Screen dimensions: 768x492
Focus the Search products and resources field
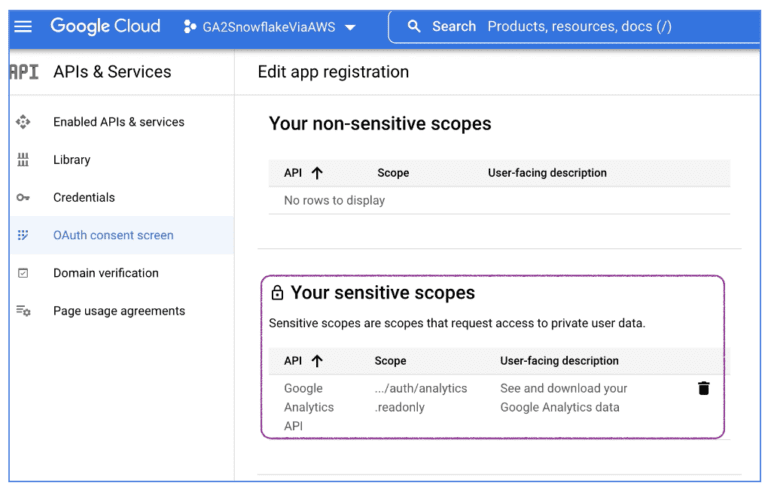tap(573, 26)
